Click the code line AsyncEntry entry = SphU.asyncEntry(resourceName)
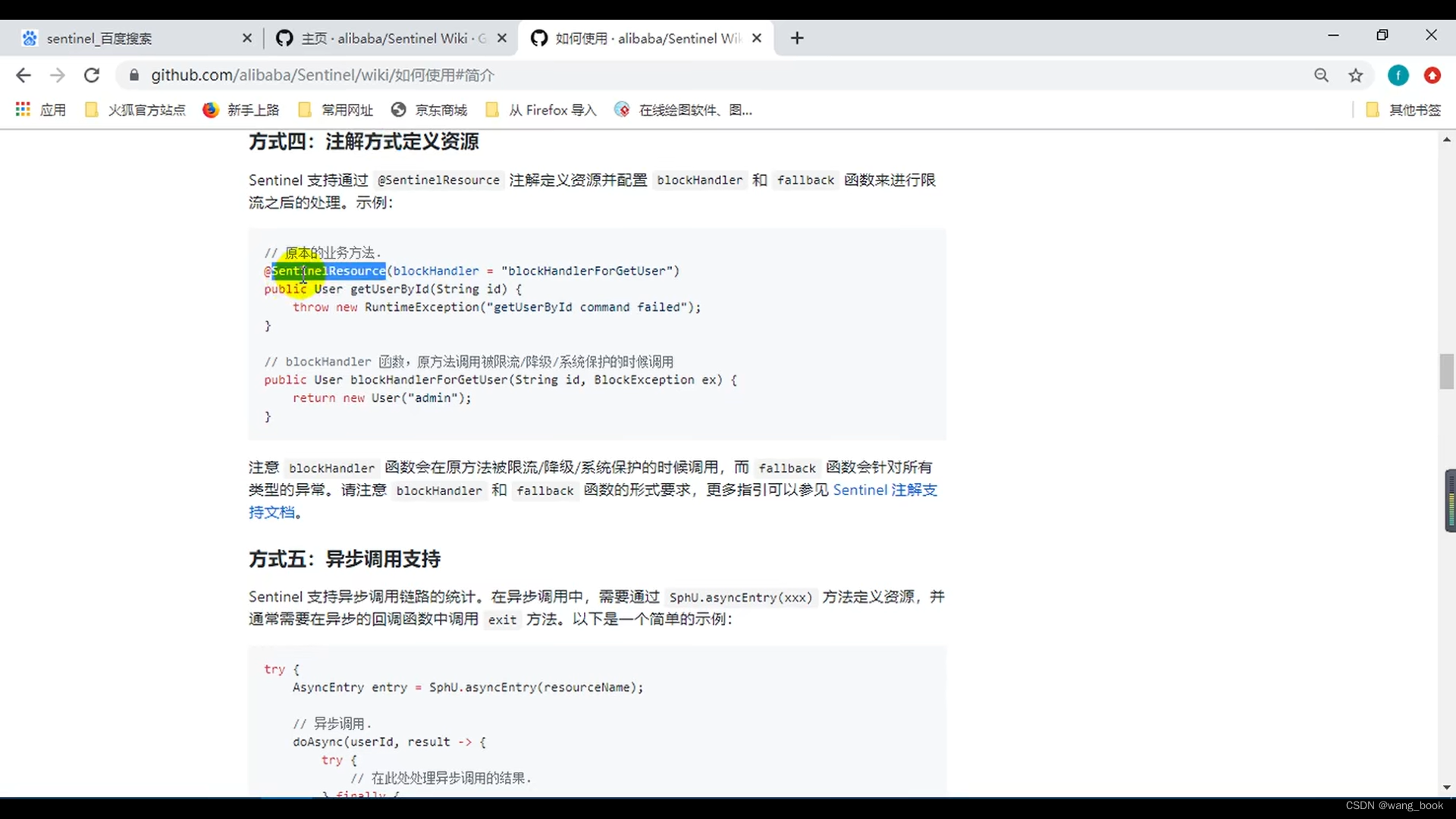The image size is (1456, 819). (468, 688)
